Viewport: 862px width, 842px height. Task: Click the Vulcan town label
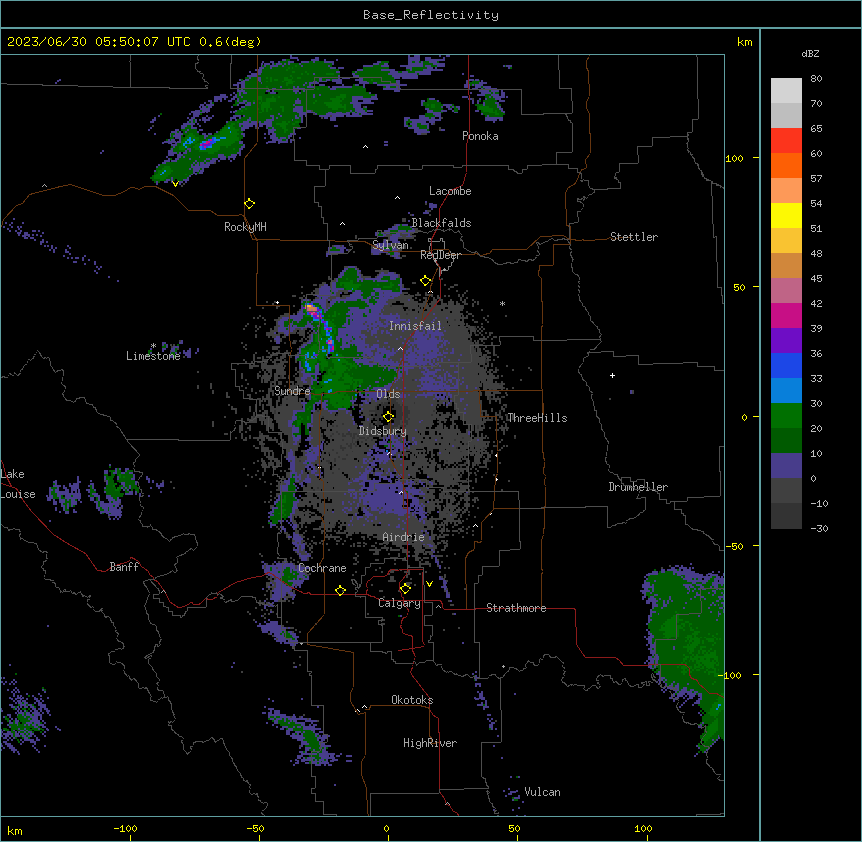pyautogui.click(x=543, y=792)
